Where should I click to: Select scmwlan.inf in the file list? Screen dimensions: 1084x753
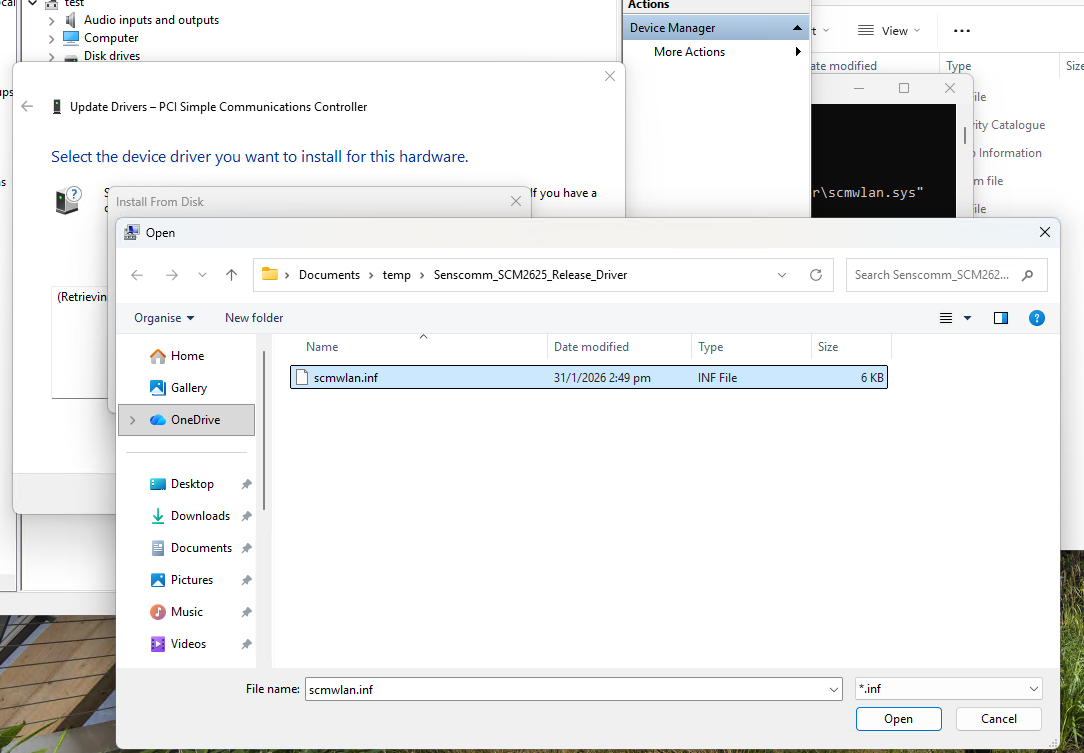pos(588,378)
